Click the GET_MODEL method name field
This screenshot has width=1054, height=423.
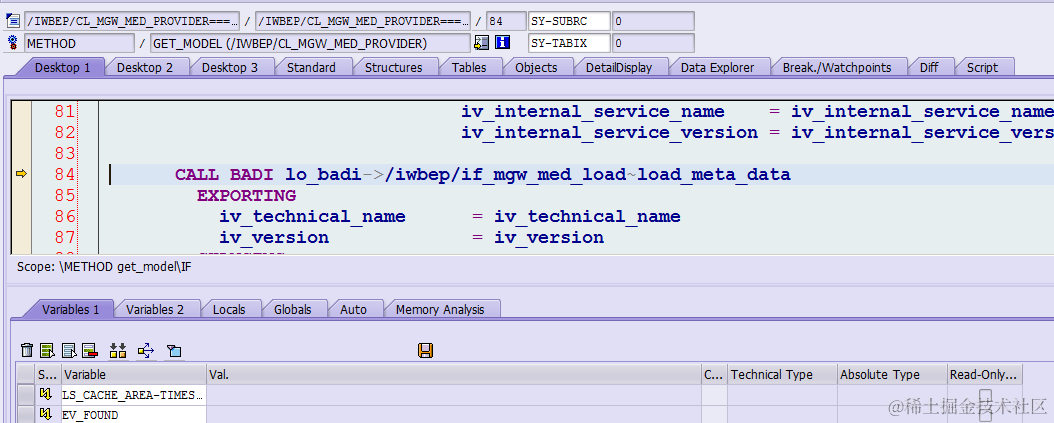click(x=310, y=44)
